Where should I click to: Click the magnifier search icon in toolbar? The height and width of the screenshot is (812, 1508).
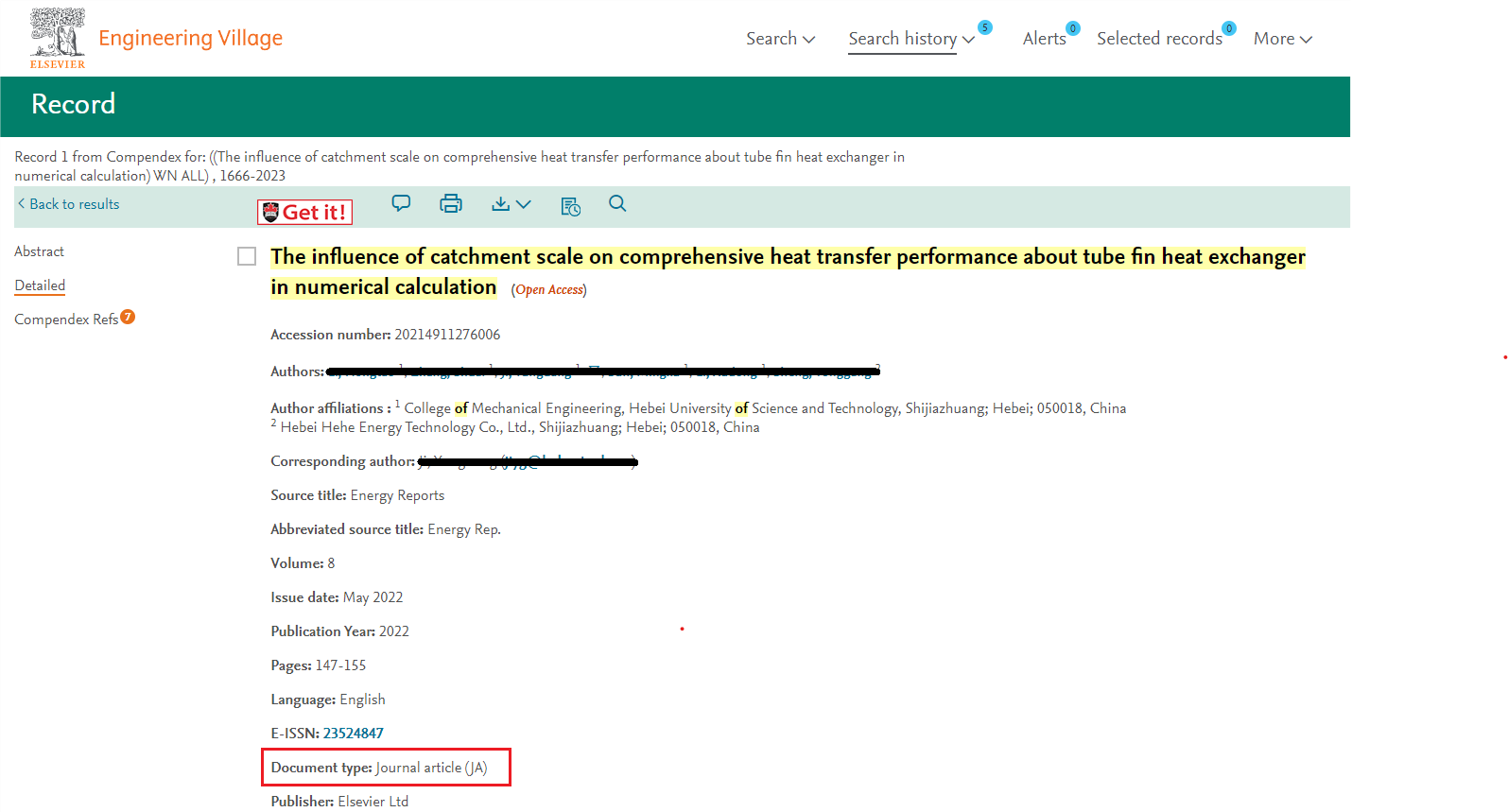tap(617, 203)
